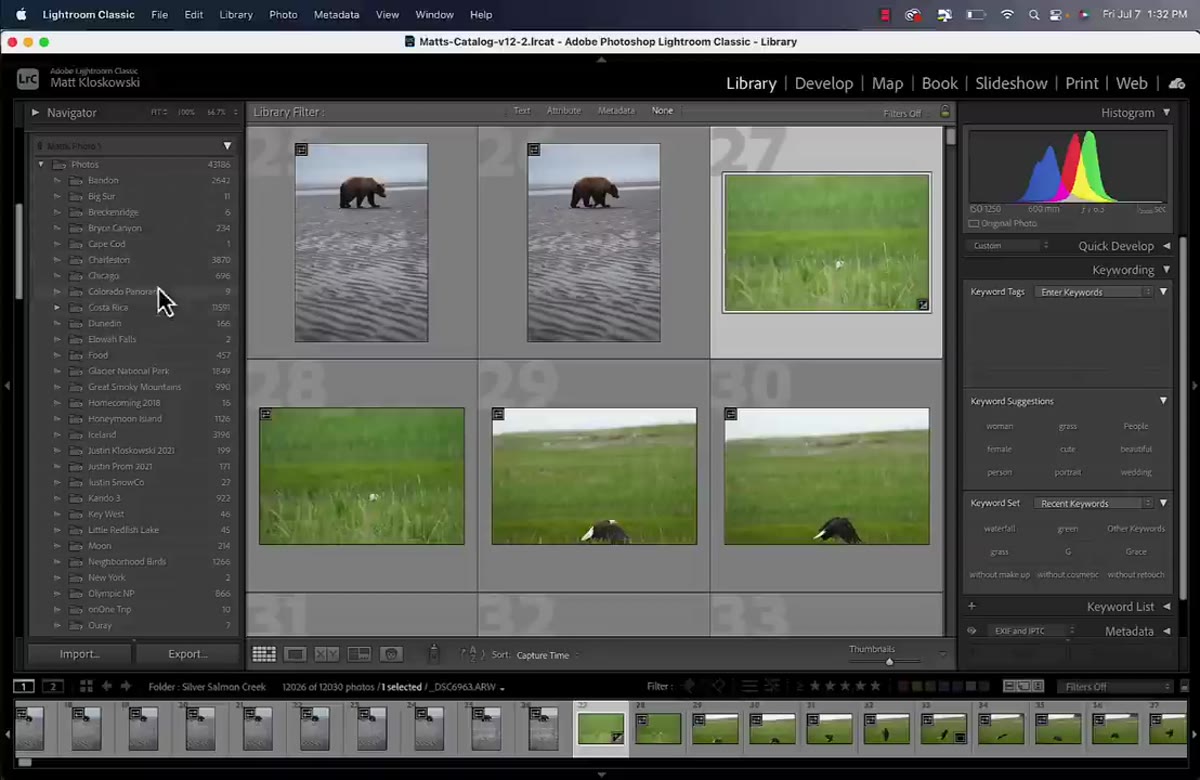Click the Wi-Fi icon in the menu bar
The width and height of the screenshot is (1200, 780).
(1007, 15)
